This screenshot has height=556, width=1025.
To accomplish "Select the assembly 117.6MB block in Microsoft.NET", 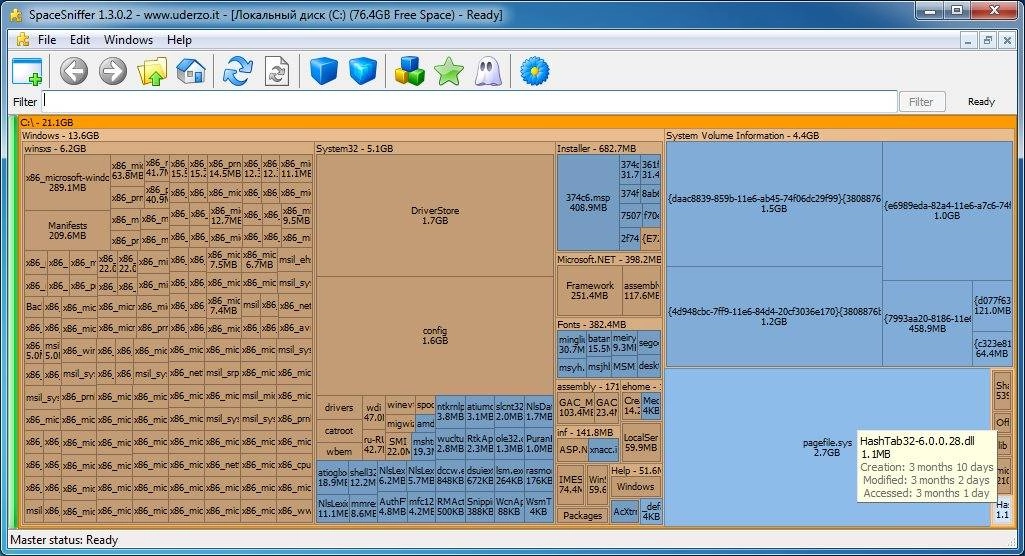I will pyautogui.click(x=641, y=290).
